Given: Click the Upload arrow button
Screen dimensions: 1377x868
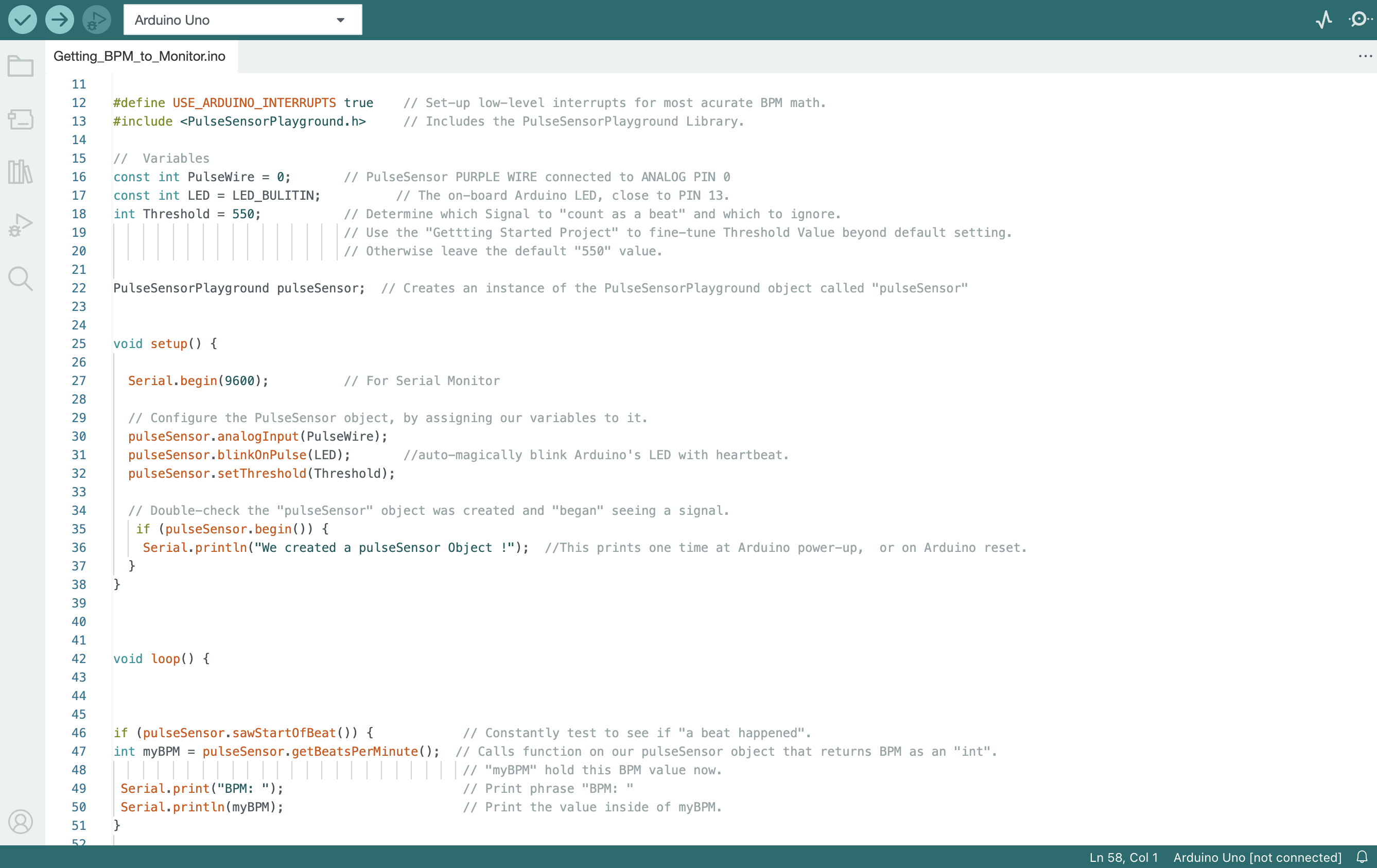Looking at the screenshot, I should coord(60,20).
